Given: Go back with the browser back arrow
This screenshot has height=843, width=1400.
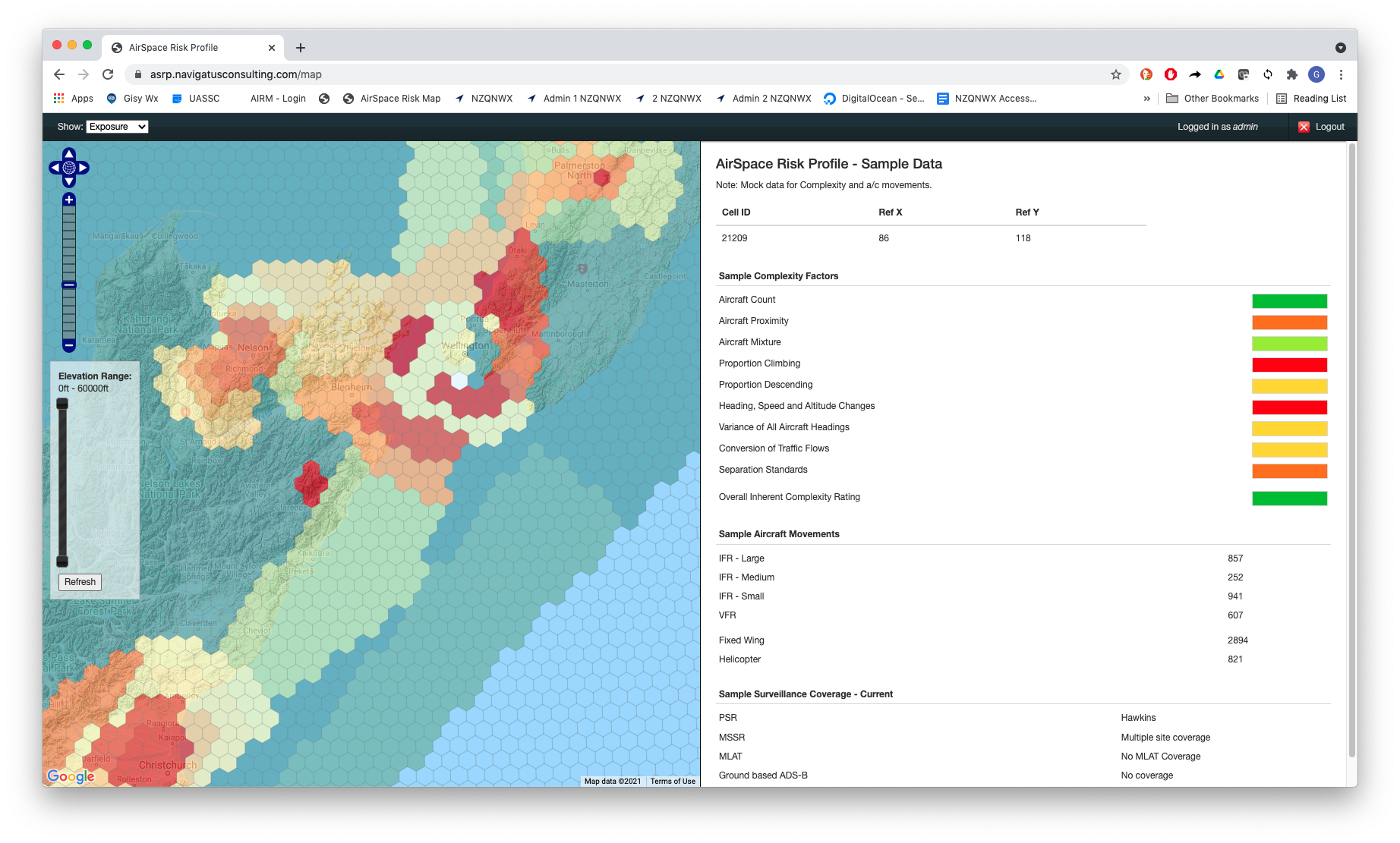Looking at the screenshot, I should click(x=59, y=74).
